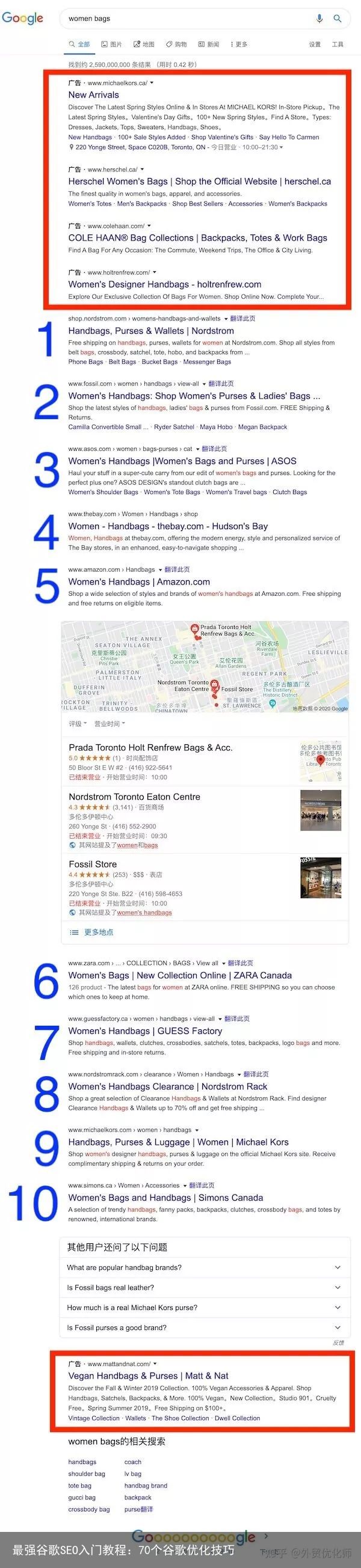Open 'Women's Handbags | Amazon.com' result

click(x=139, y=582)
